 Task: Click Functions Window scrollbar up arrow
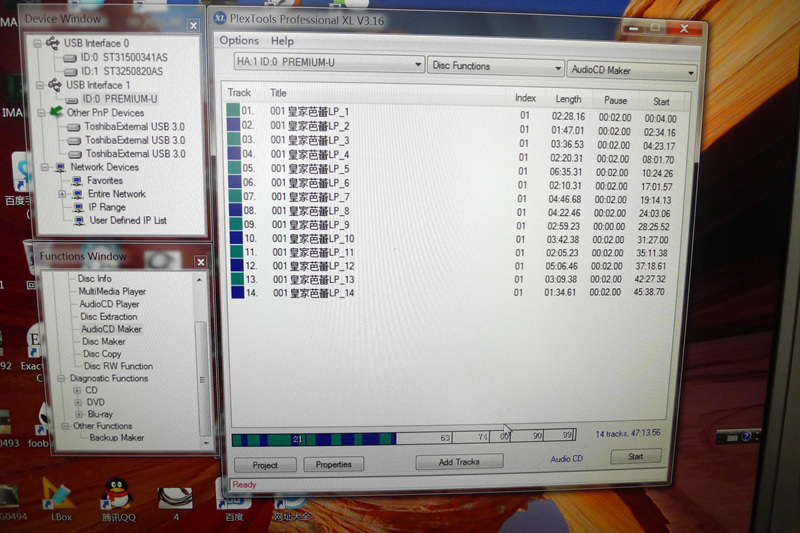(199, 280)
